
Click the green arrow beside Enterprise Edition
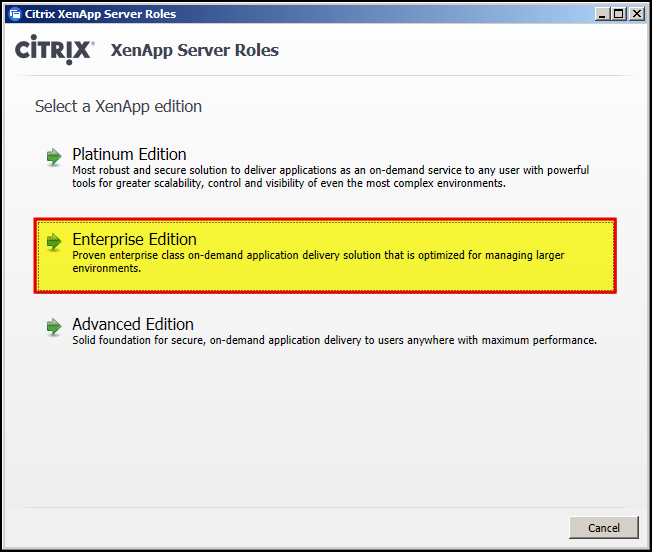pos(54,241)
